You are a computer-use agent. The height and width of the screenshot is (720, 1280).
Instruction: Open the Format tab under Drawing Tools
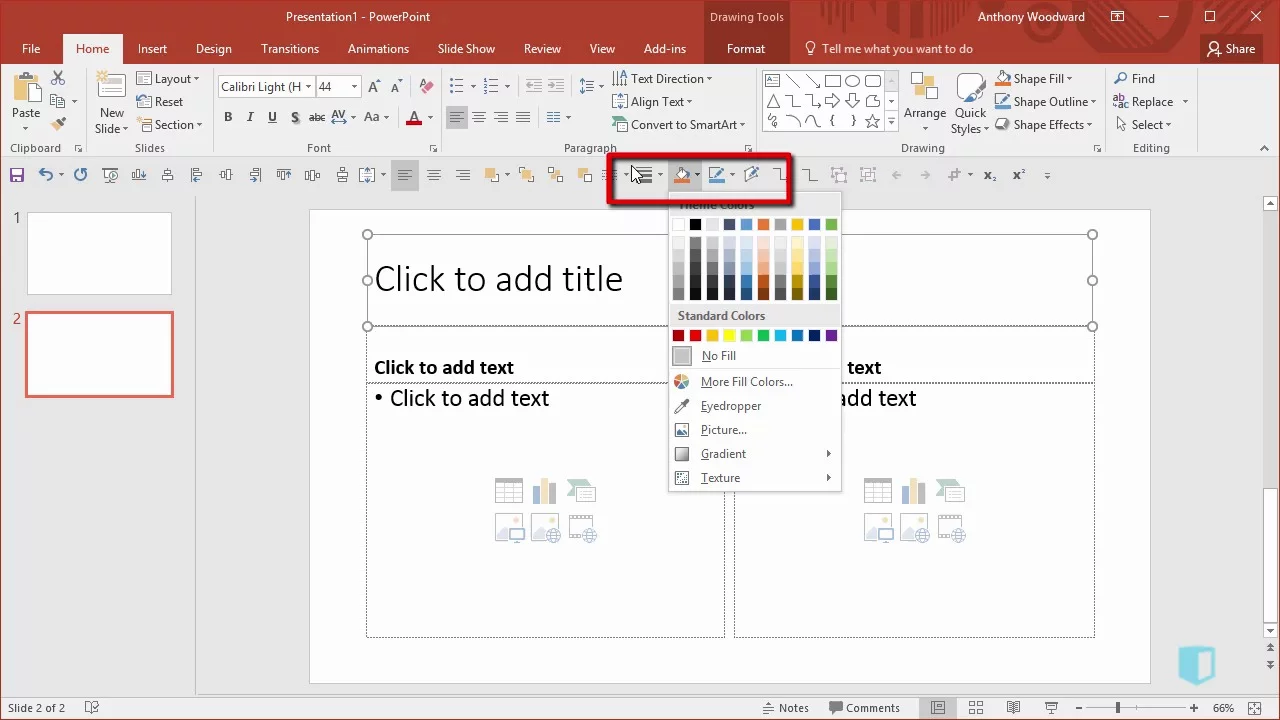[746, 49]
